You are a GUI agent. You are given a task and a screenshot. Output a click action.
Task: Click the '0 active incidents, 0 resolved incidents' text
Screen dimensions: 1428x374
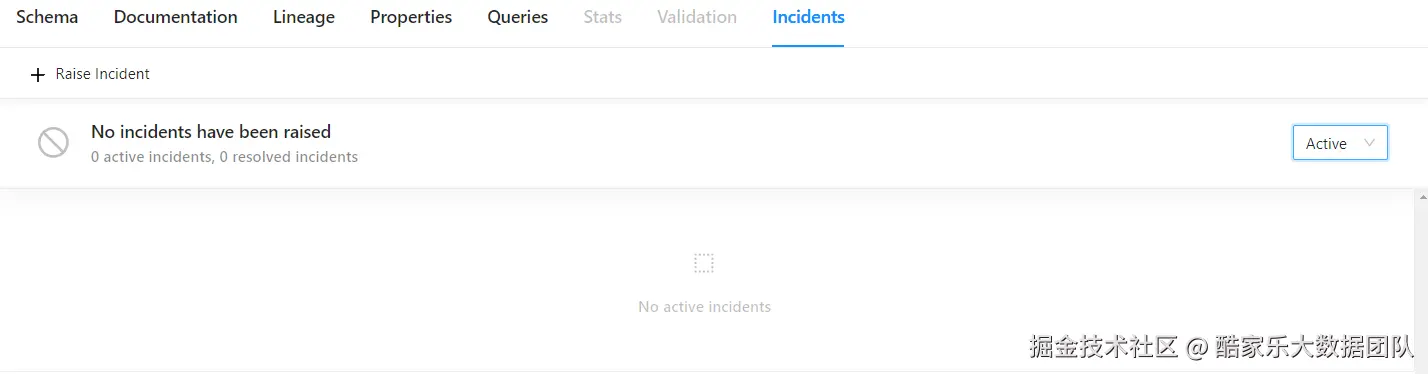pyautogui.click(x=224, y=157)
